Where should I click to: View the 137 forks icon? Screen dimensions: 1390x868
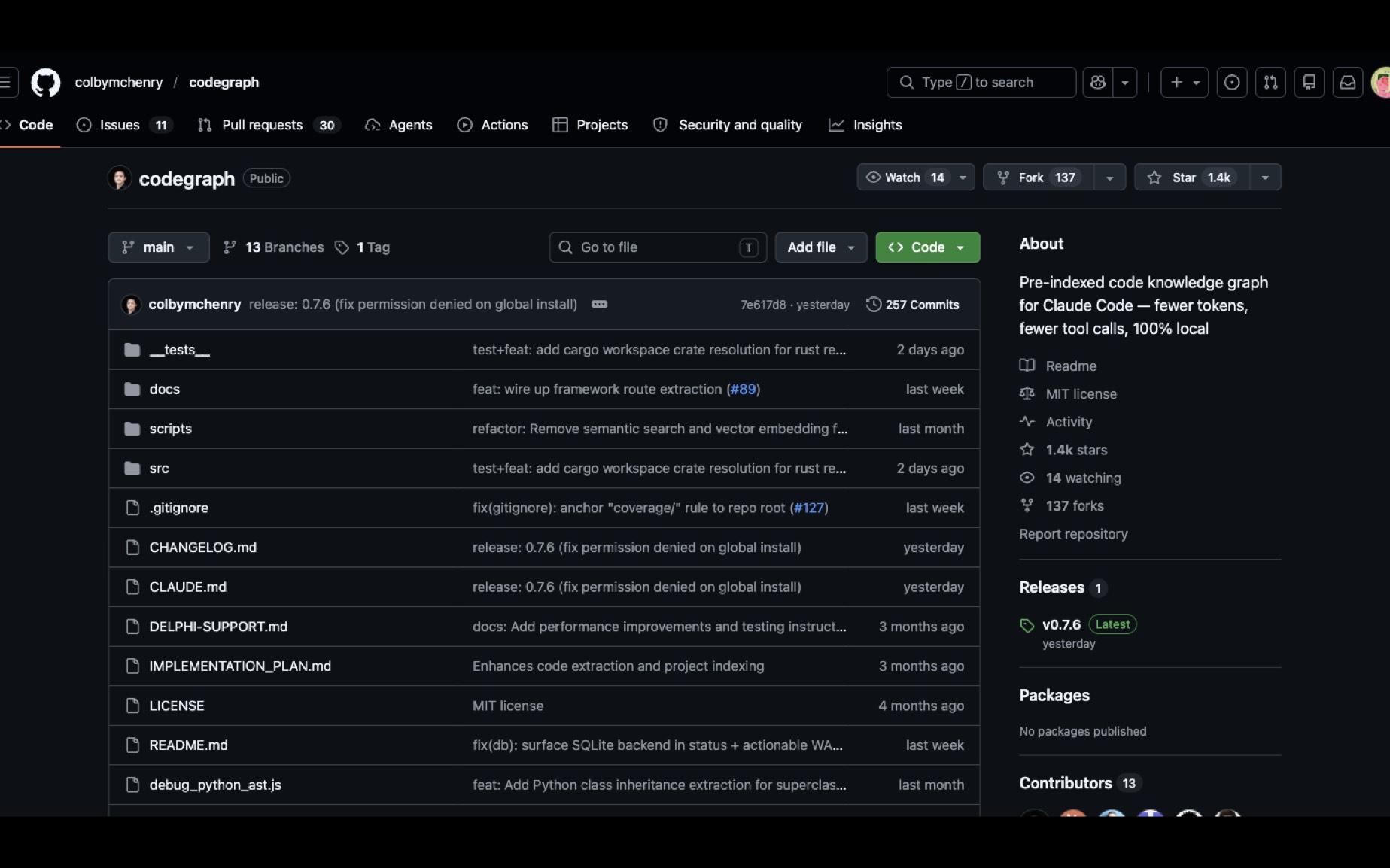coord(1027,505)
